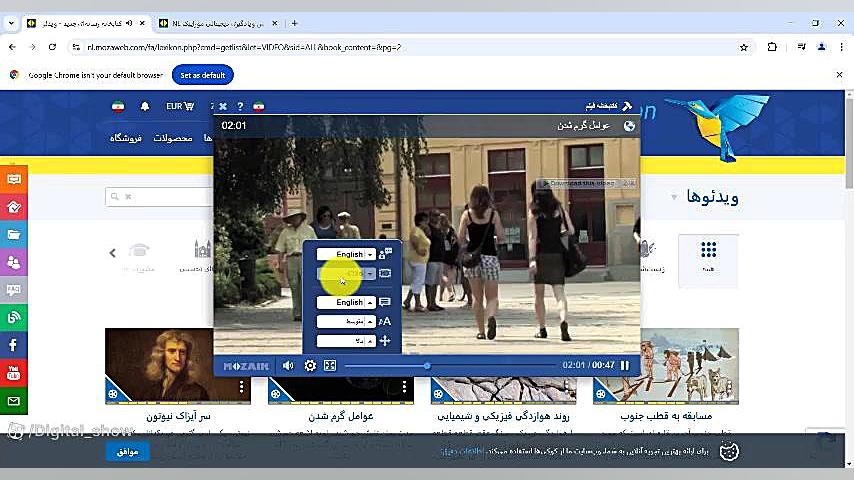
Task: Open the EUR shopping cart
Action: pos(180,106)
